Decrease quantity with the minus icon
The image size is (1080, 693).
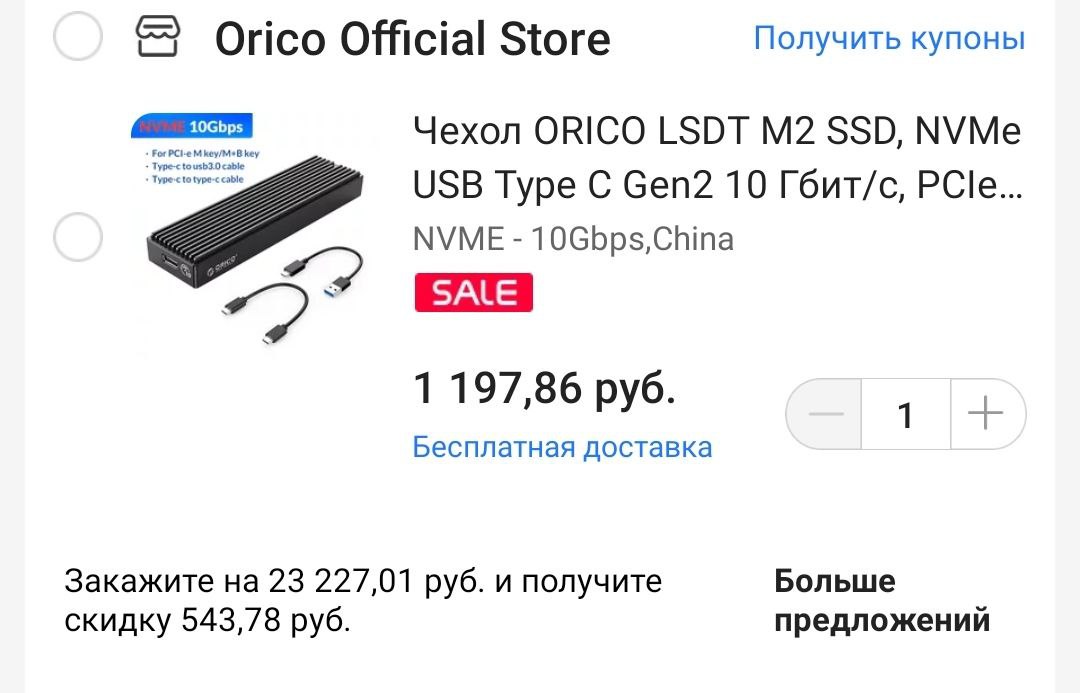[x=825, y=414]
